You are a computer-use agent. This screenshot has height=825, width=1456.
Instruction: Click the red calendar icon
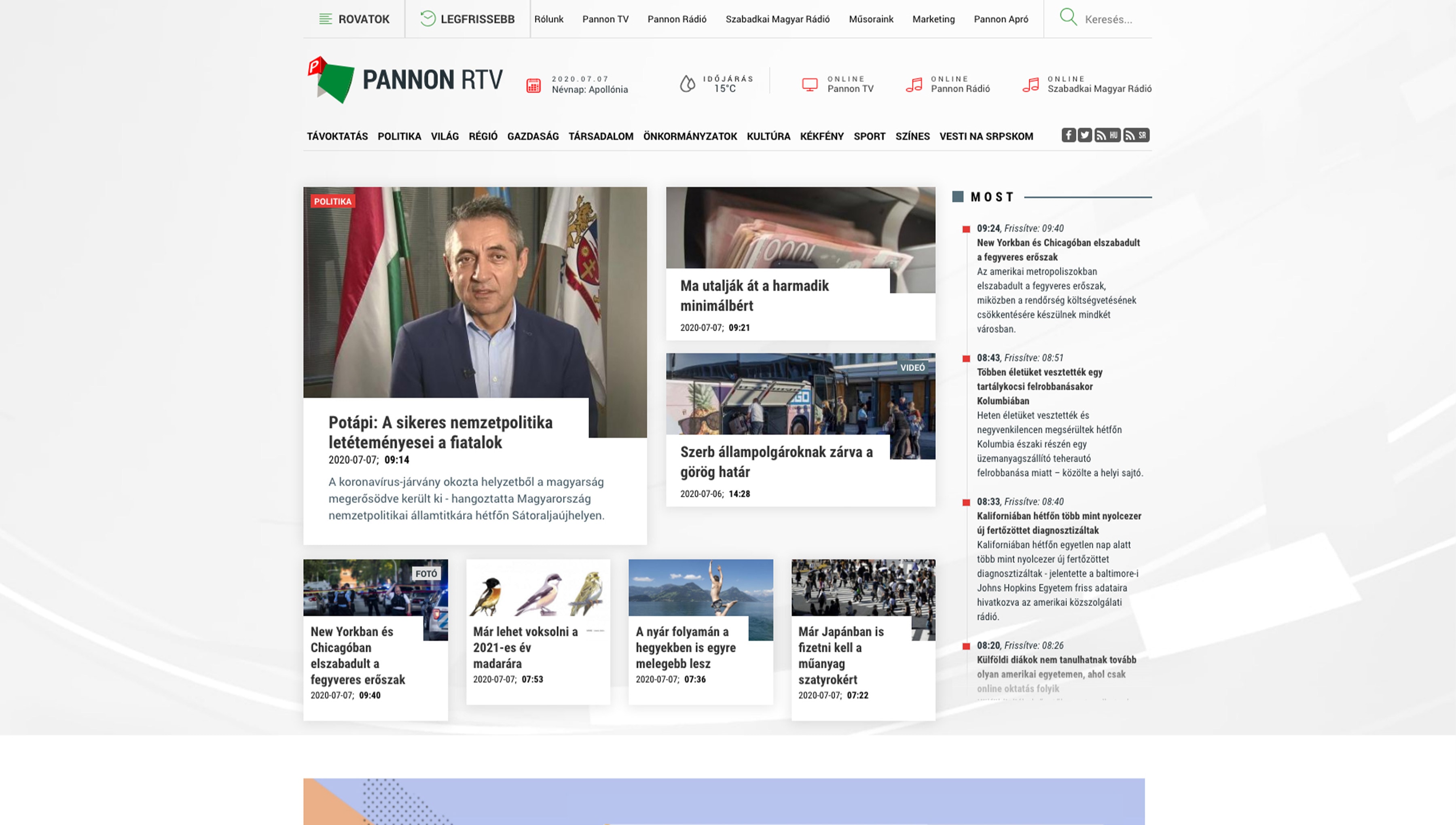coord(533,85)
